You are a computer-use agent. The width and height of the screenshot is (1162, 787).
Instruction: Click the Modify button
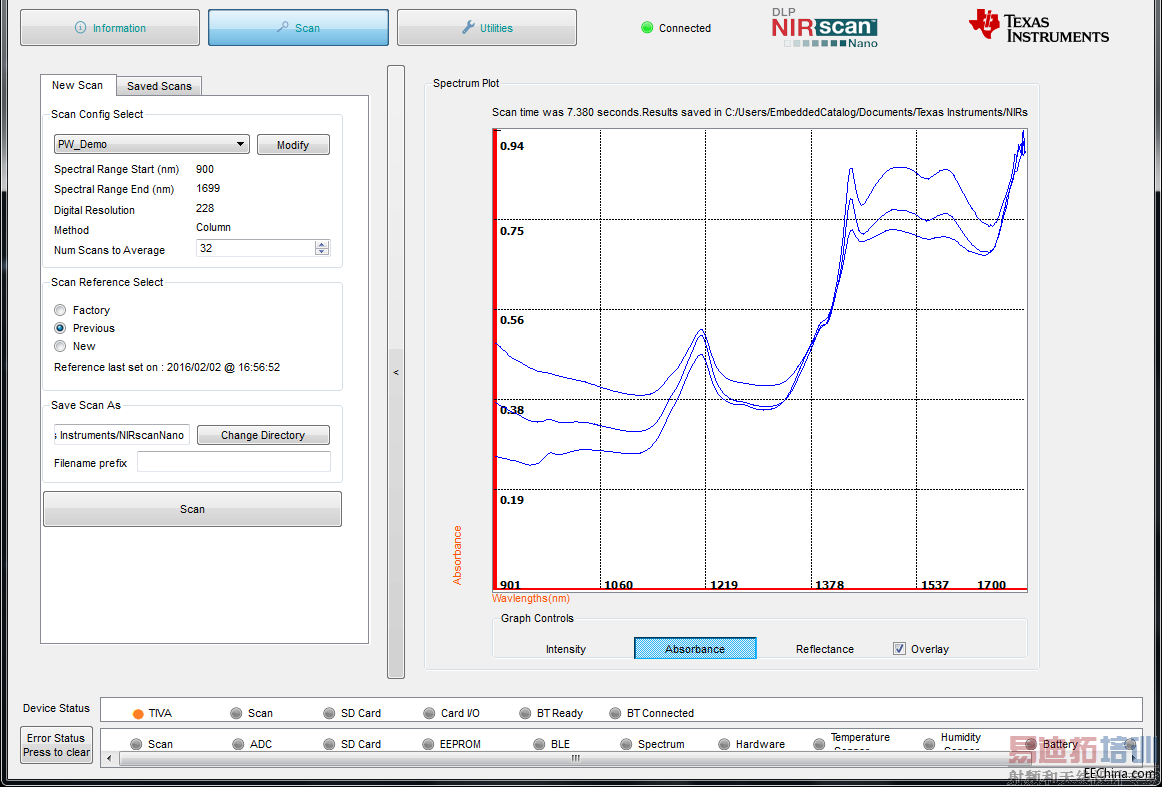point(293,145)
